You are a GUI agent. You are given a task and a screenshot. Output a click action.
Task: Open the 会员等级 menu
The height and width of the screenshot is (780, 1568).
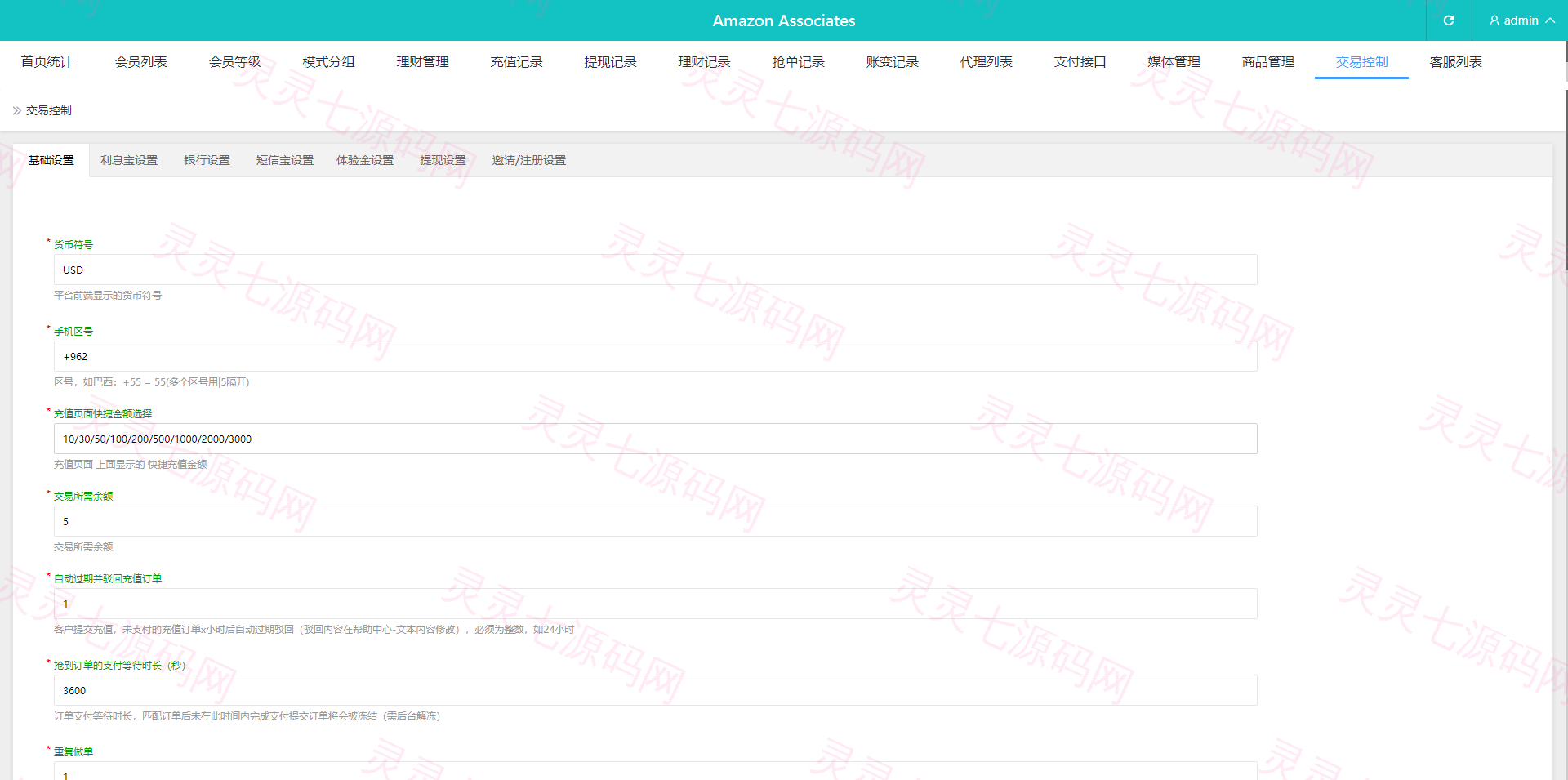click(x=234, y=62)
